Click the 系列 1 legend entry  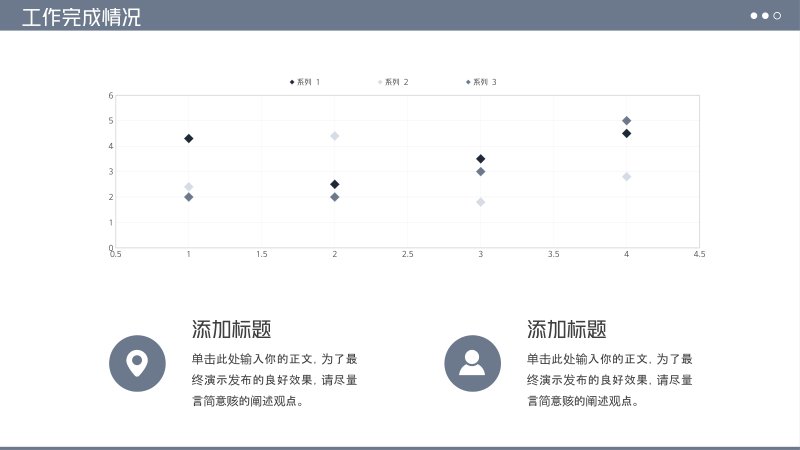point(305,82)
